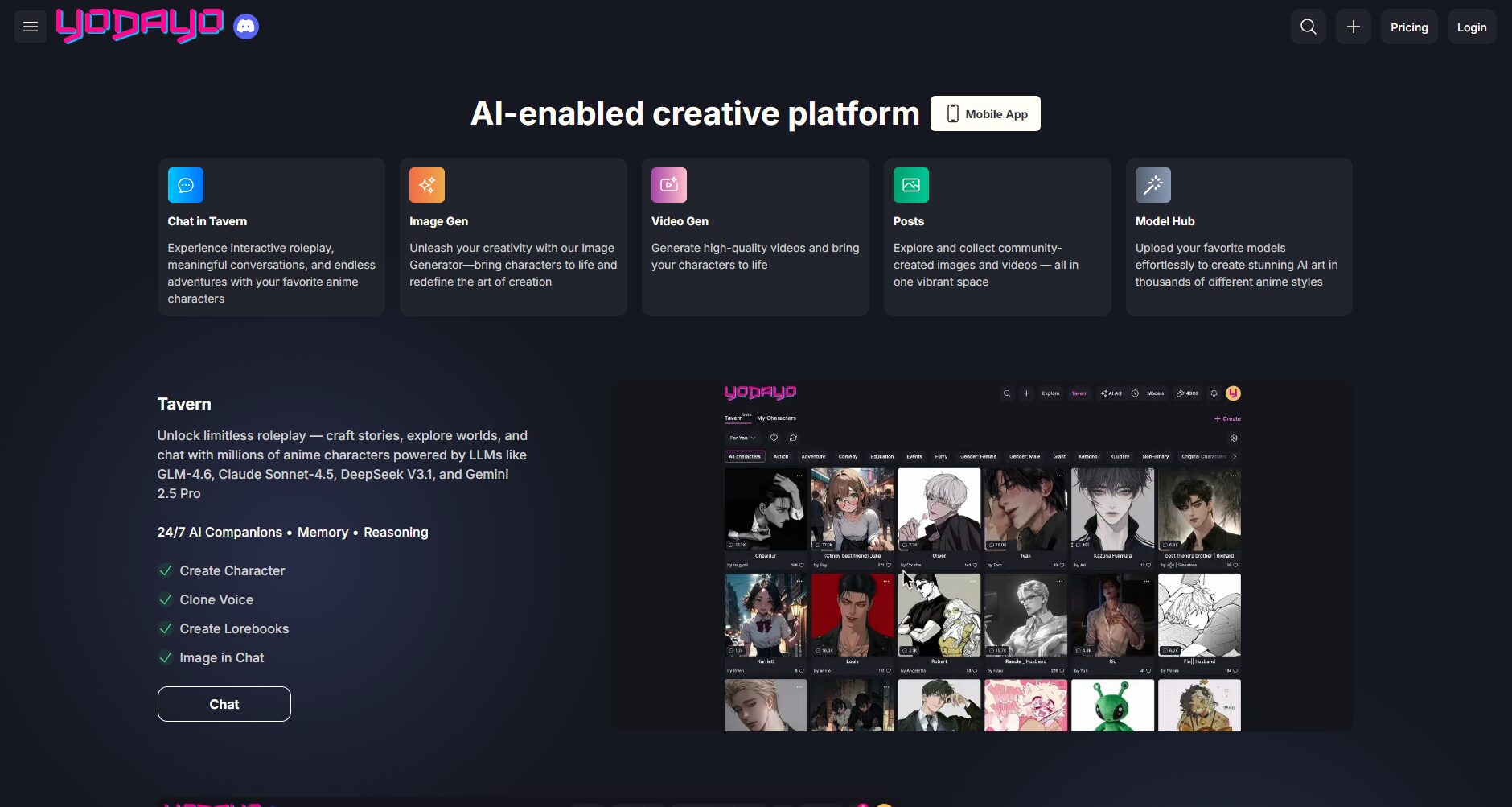Click the search magnifier icon
This screenshot has height=807, width=1512.
(1308, 27)
